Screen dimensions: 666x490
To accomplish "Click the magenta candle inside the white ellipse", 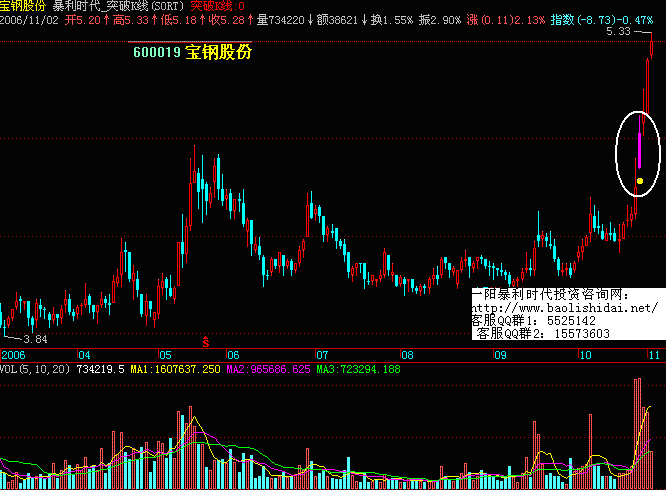I will click(639, 150).
